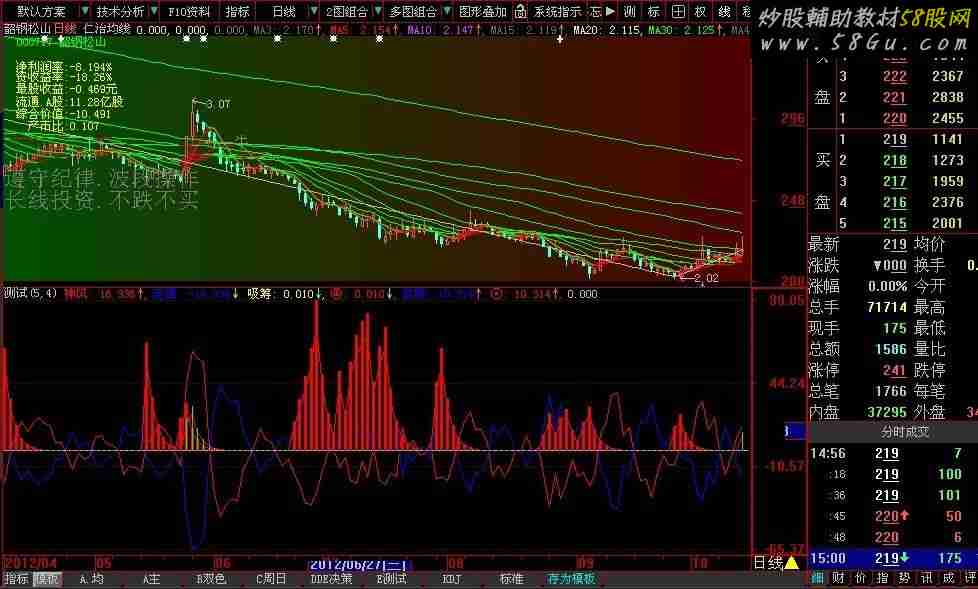Click the 总手 value 71714
The height and width of the screenshot is (589, 978).
pos(886,308)
